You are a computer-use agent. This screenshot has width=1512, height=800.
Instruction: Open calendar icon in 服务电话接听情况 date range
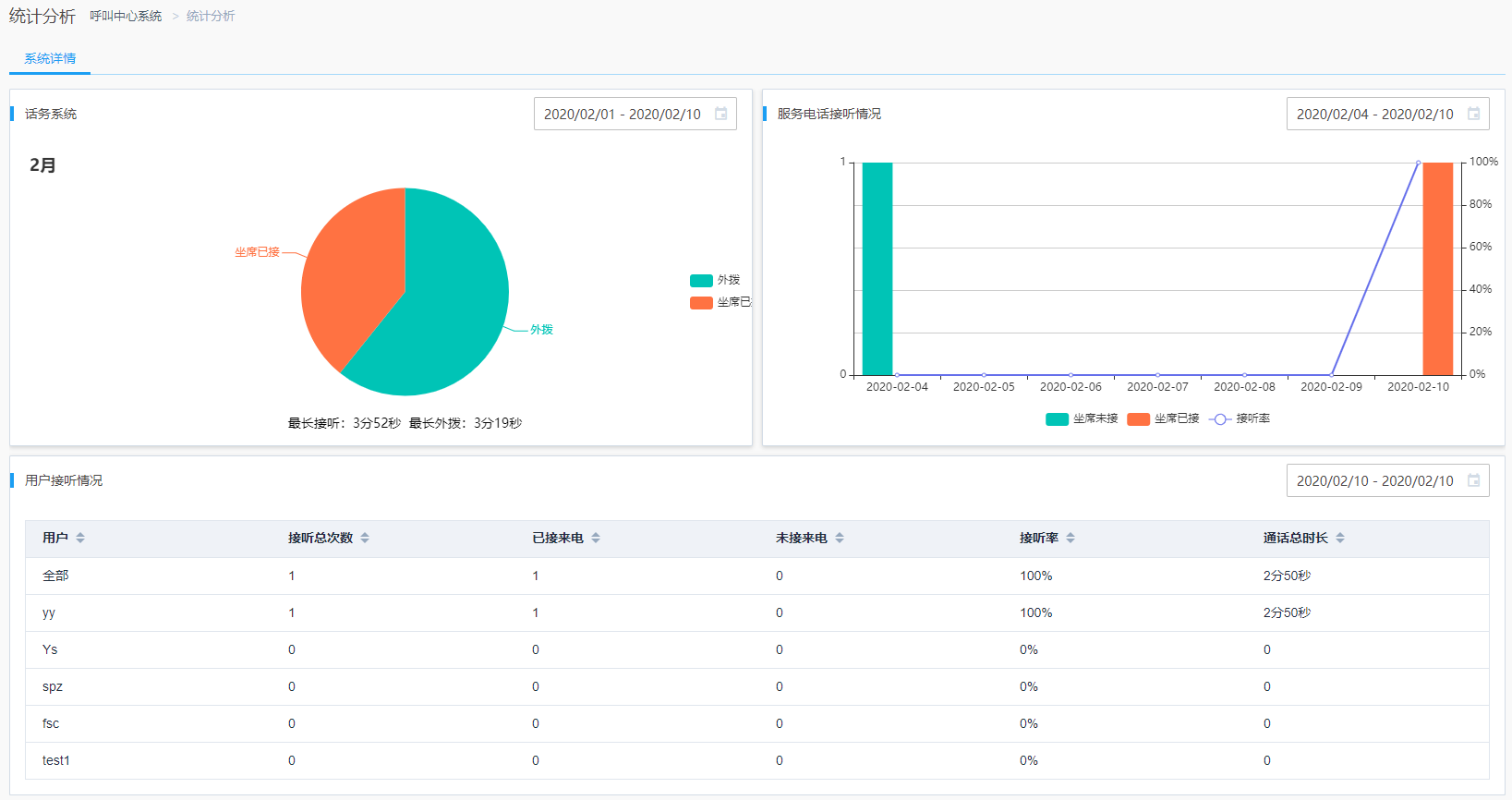(x=1474, y=114)
